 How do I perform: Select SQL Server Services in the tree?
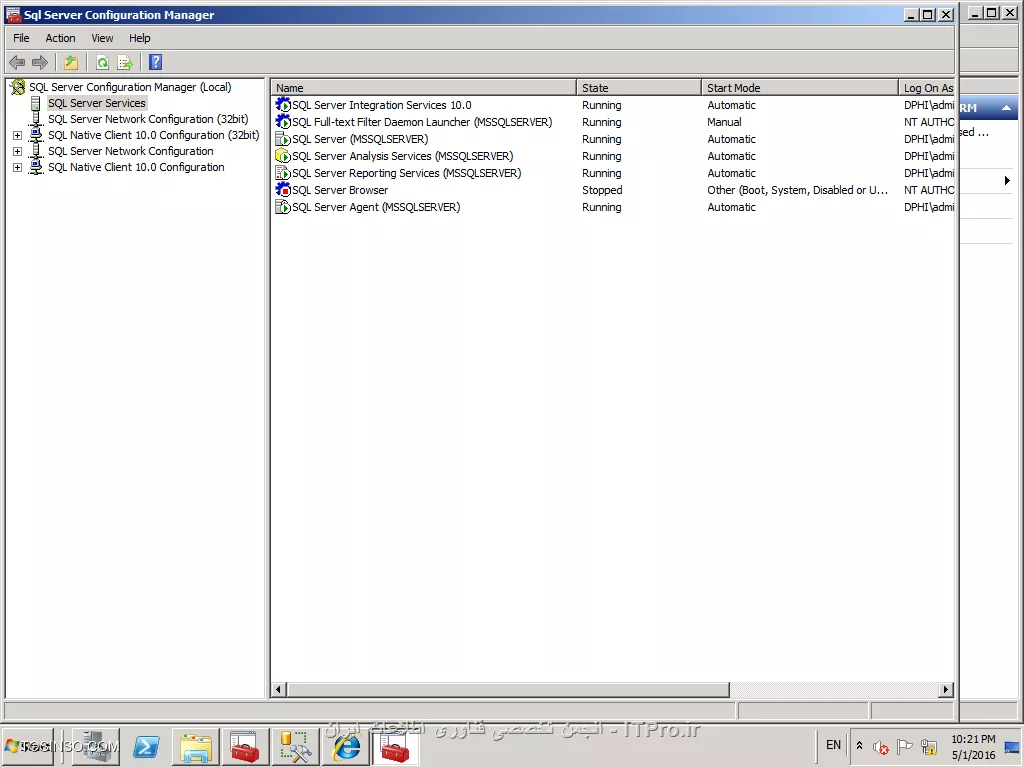click(x=96, y=103)
